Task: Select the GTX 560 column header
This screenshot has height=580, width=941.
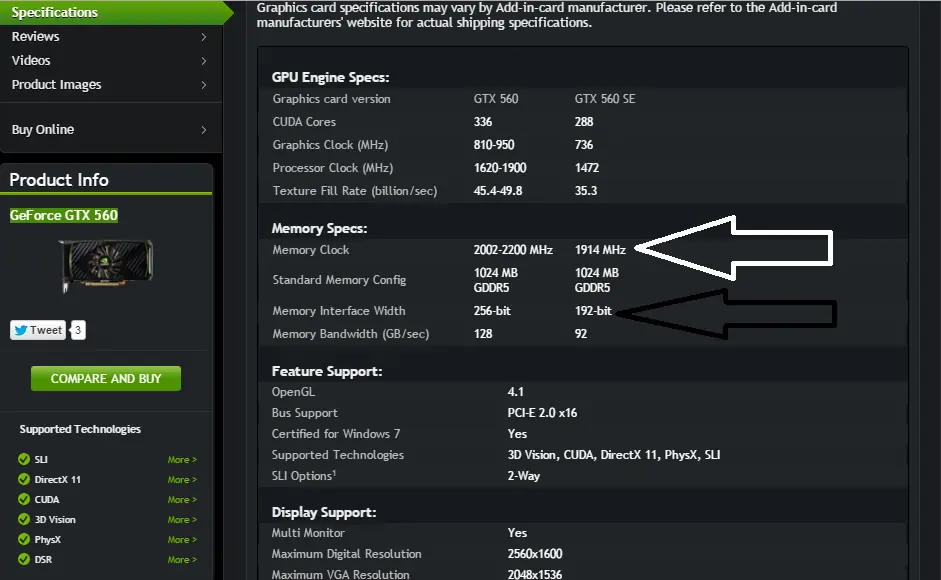Action: point(496,99)
